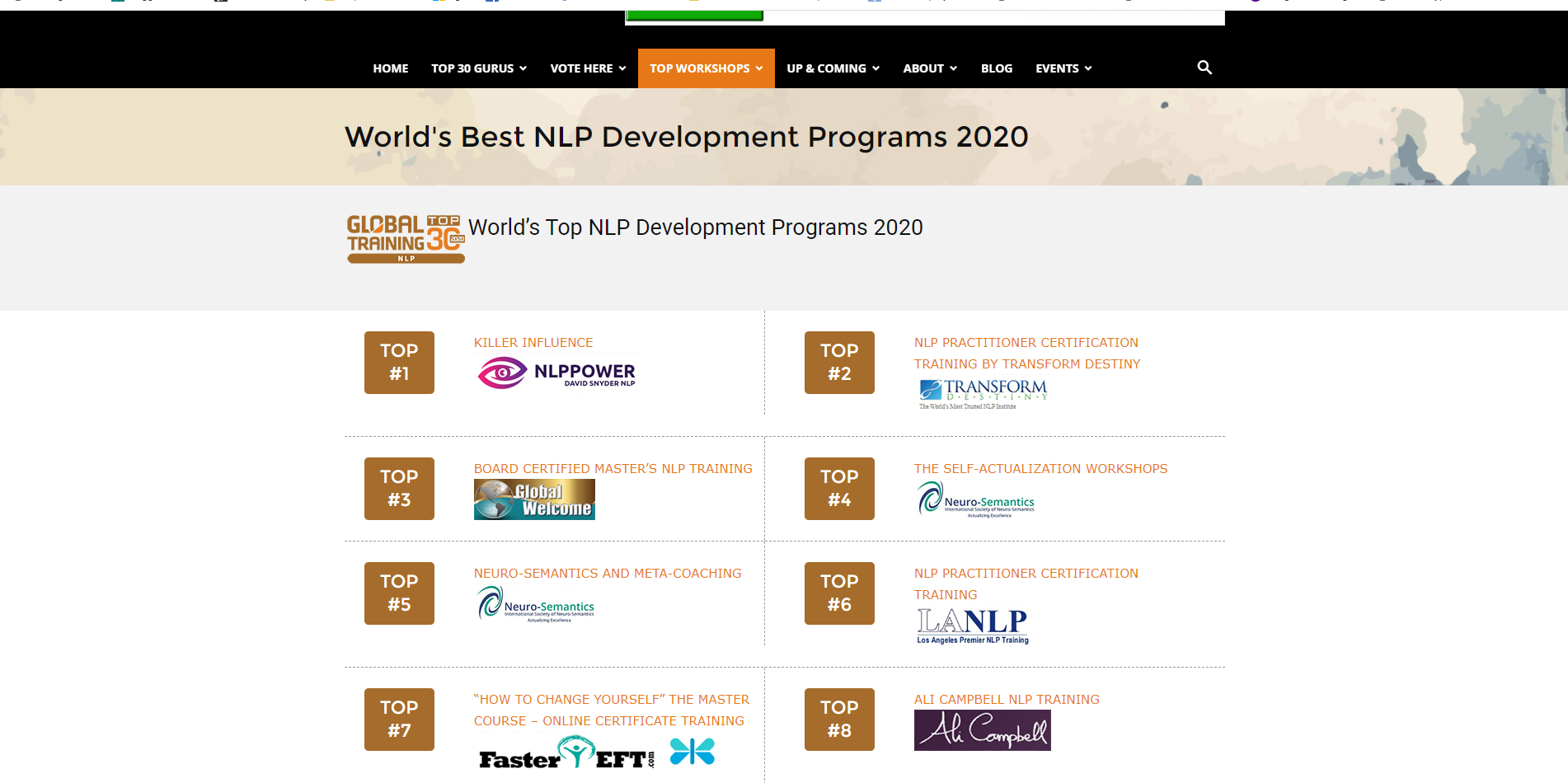Click the Neuro-Semantics logo under Meta-Coaching
The width and height of the screenshot is (1568, 783).
tap(535, 604)
